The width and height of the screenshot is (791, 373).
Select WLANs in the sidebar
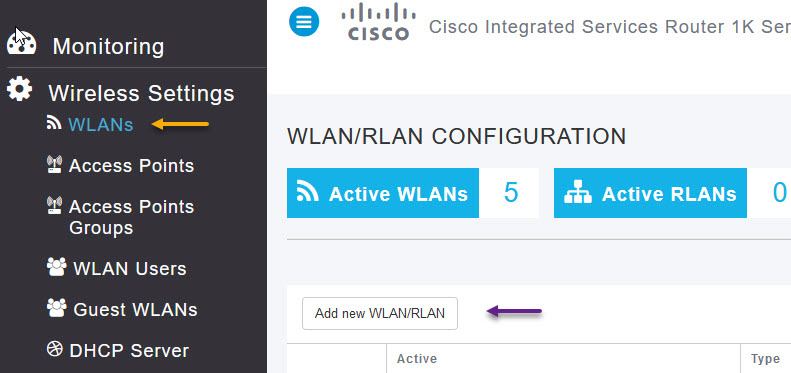pos(101,124)
